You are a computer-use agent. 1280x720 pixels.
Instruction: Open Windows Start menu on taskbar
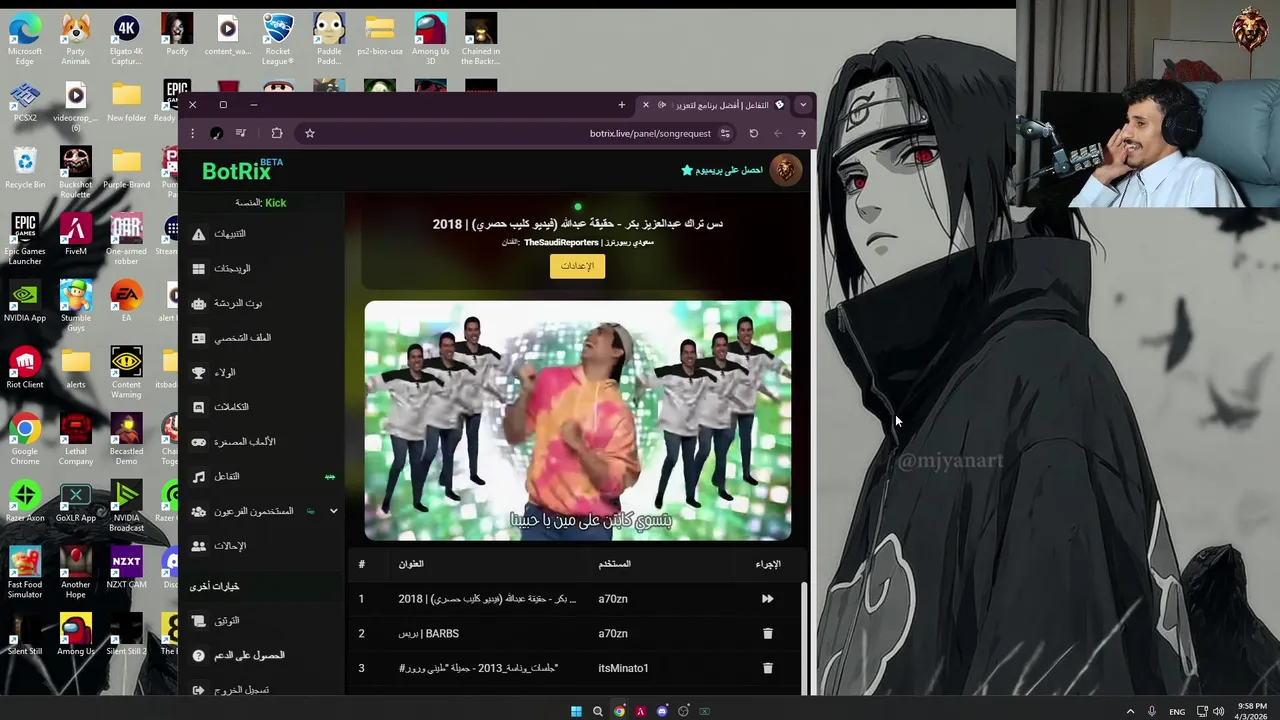click(x=576, y=711)
